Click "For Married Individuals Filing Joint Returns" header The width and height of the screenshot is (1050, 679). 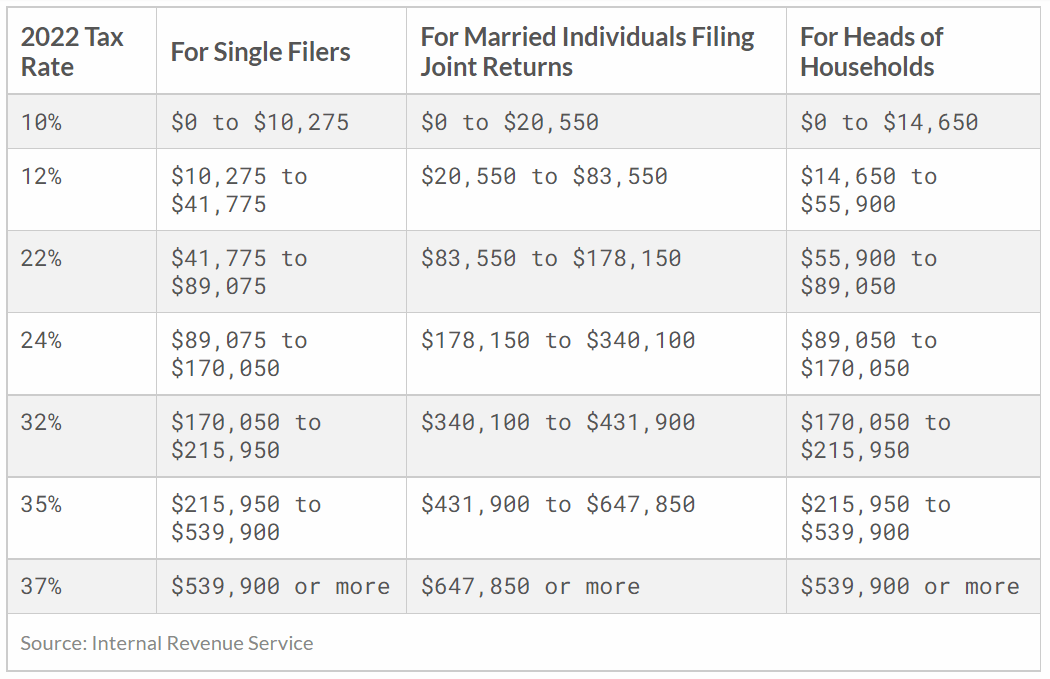[x=587, y=52]
